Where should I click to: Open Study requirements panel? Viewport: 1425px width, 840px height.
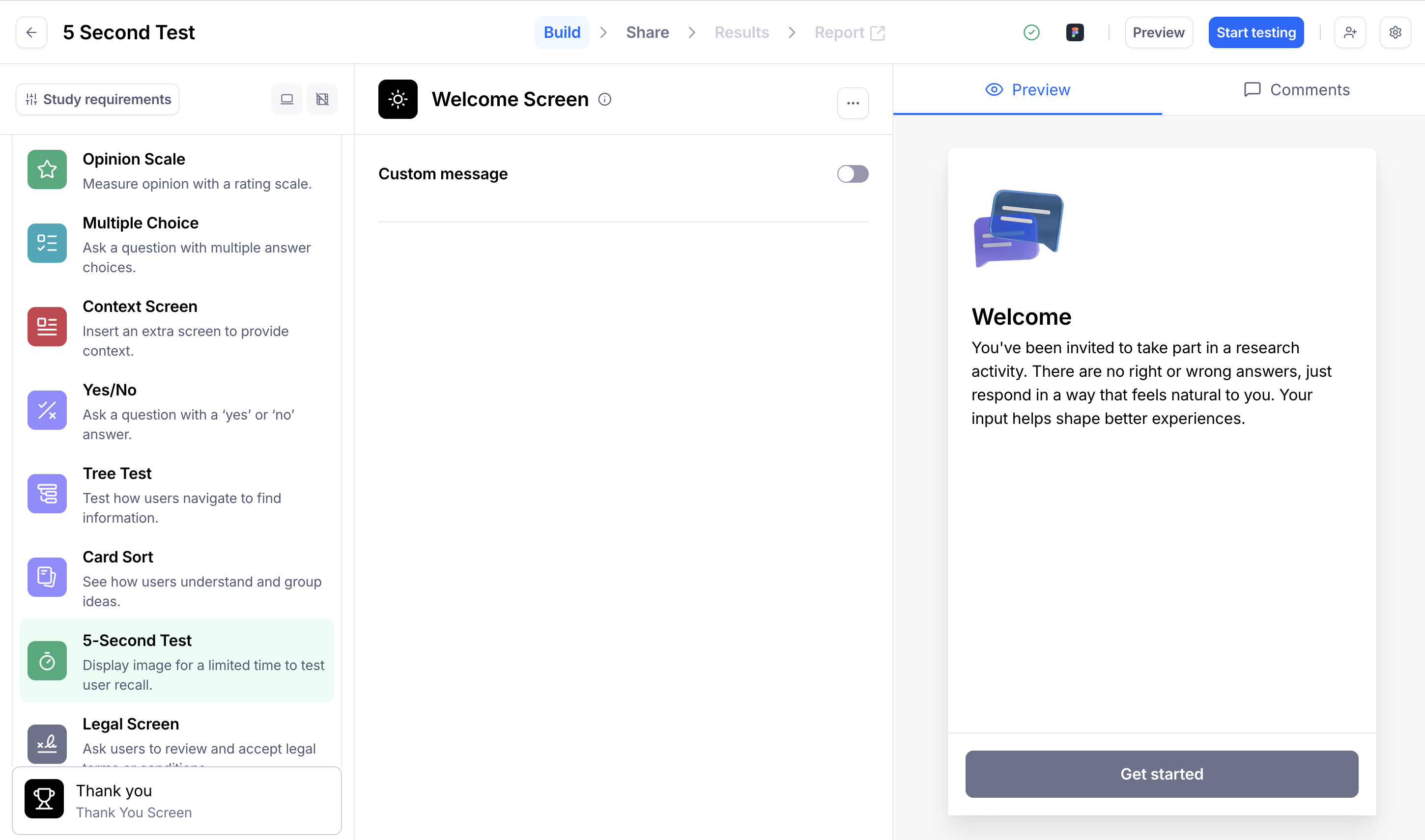tap(97, 100)
